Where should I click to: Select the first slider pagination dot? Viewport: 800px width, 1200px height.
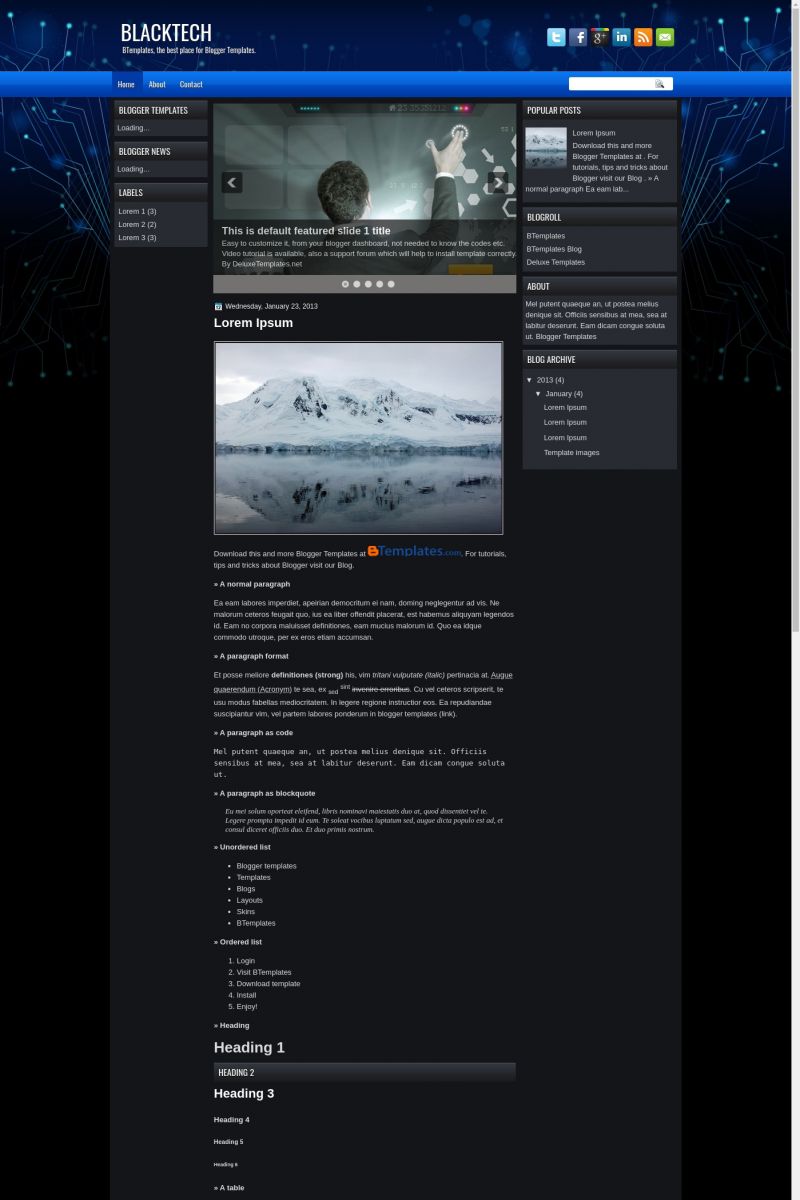coord(345,284)
